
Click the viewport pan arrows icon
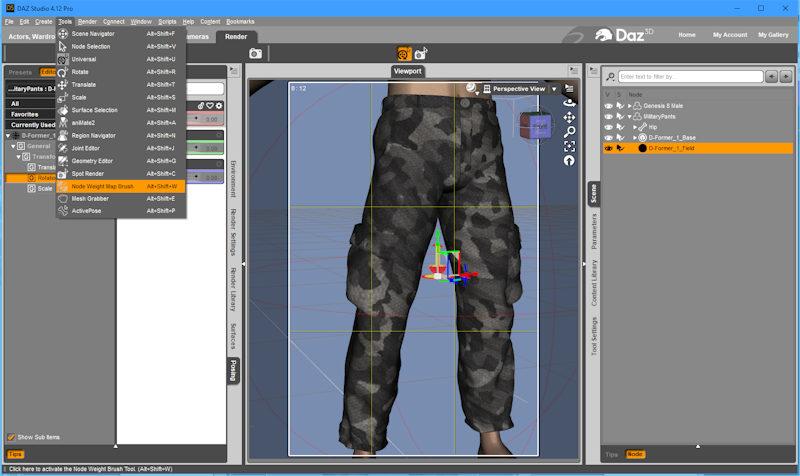click(569, 117)
